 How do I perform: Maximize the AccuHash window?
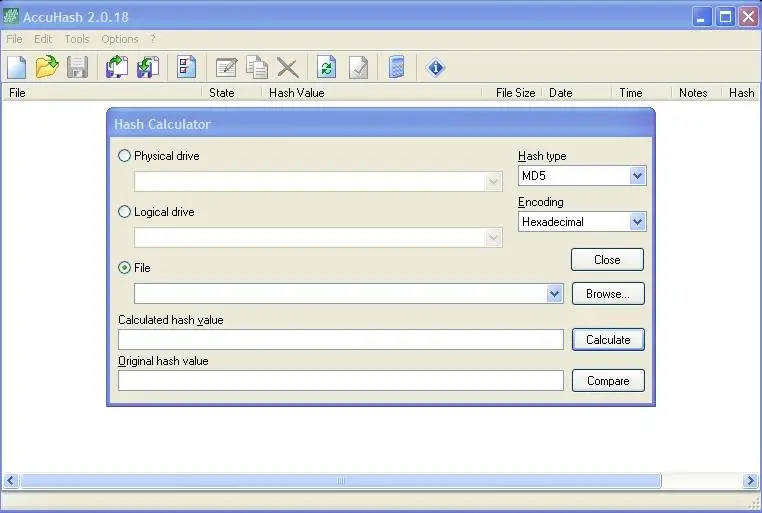point(725,17)
